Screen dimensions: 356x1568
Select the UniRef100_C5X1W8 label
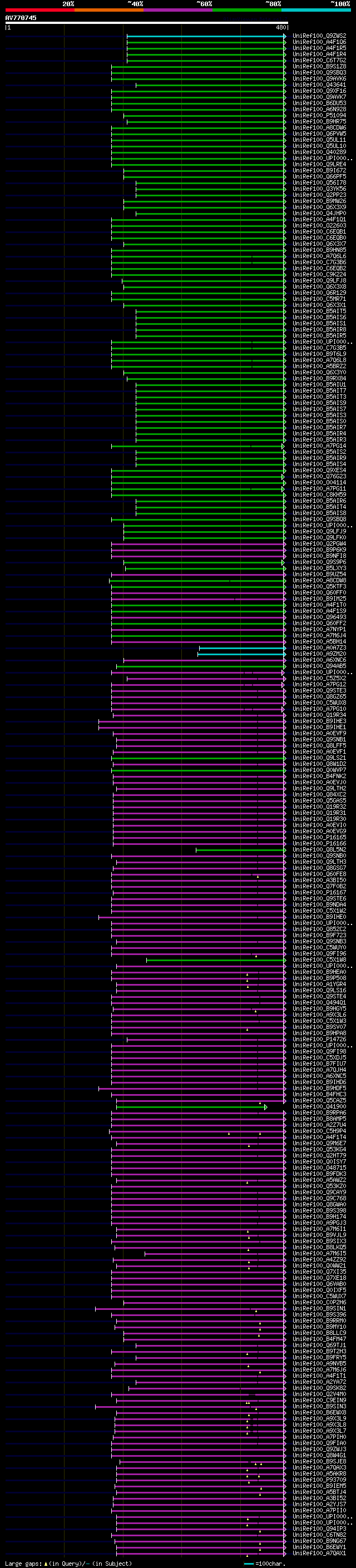319,960
